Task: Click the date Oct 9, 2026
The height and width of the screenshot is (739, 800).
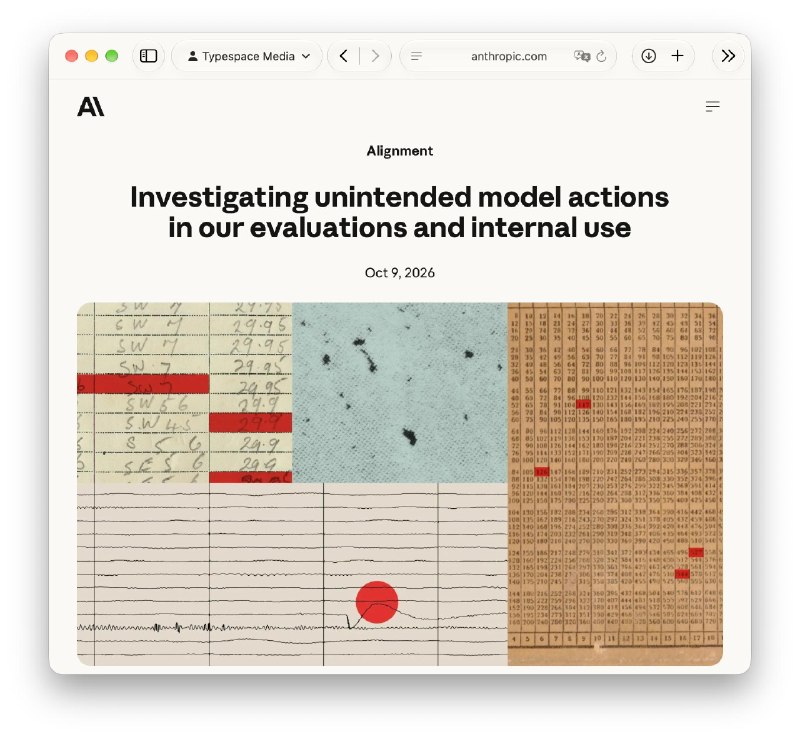Action: click(x=399, y=273)
